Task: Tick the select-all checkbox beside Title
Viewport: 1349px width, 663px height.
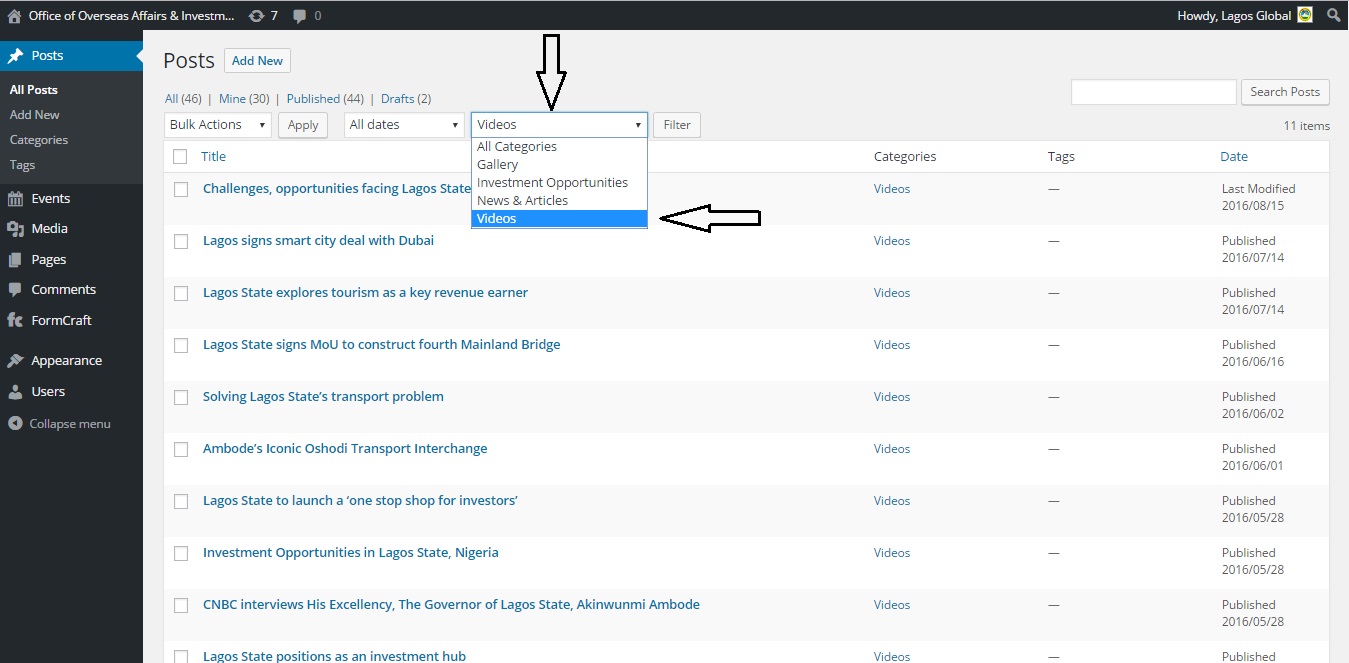Action: [180, 156]
